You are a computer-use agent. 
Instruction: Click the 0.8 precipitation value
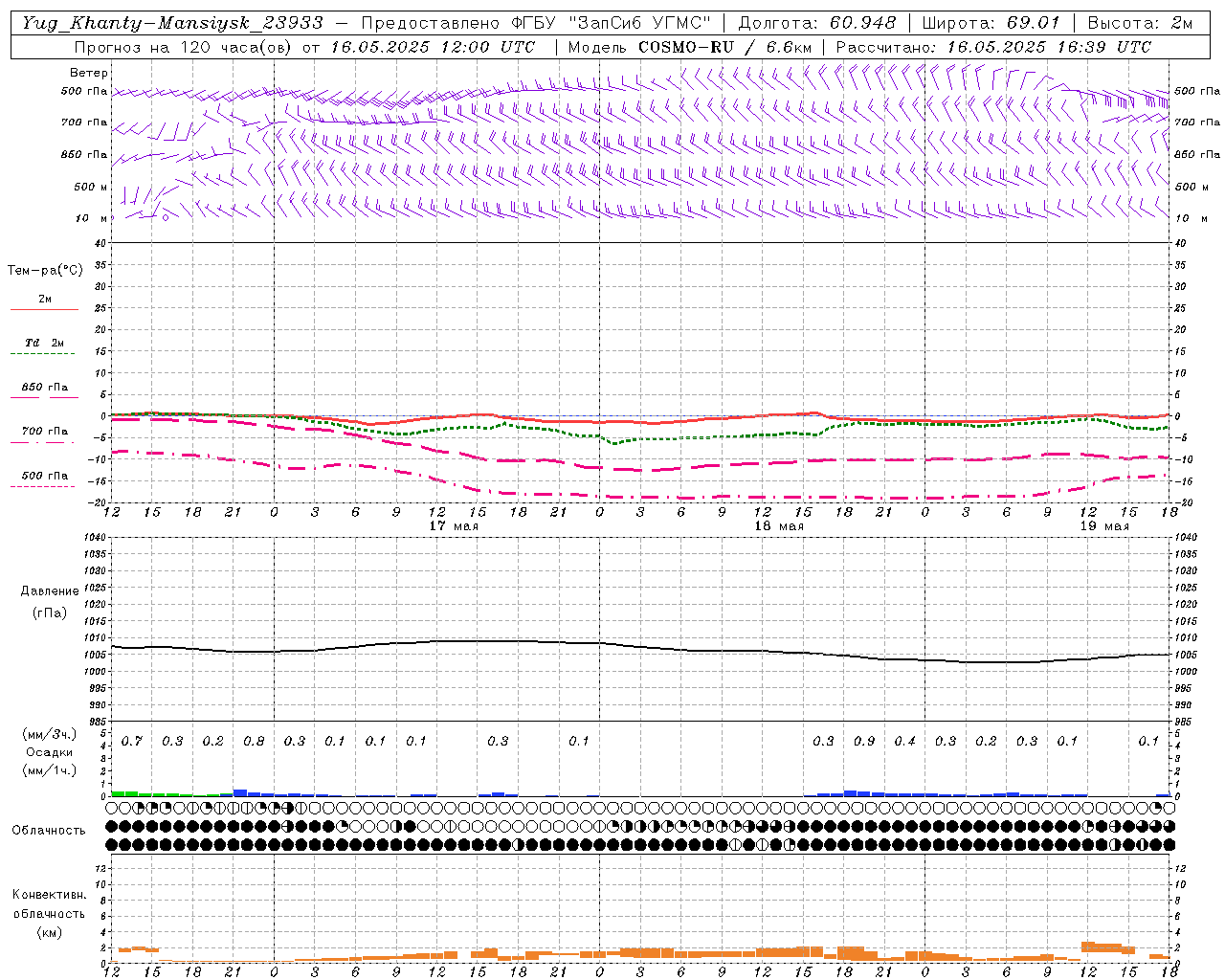[x=254, y=742]
